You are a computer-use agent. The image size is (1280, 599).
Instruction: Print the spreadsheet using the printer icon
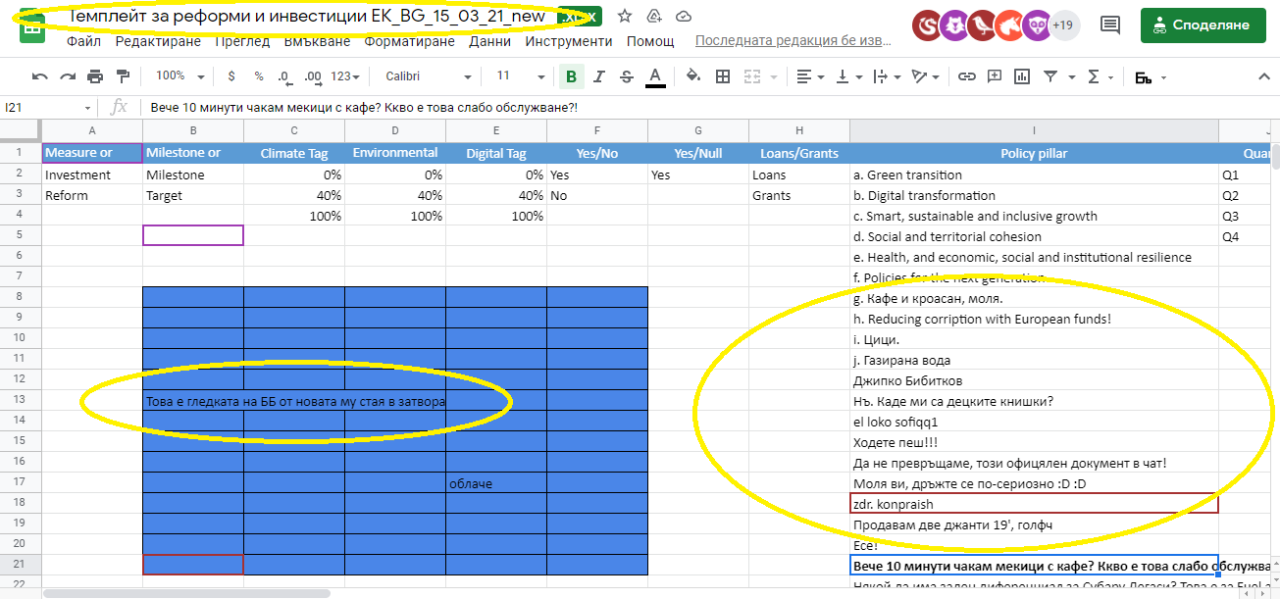pyautogui.click(x=95, y=76)
